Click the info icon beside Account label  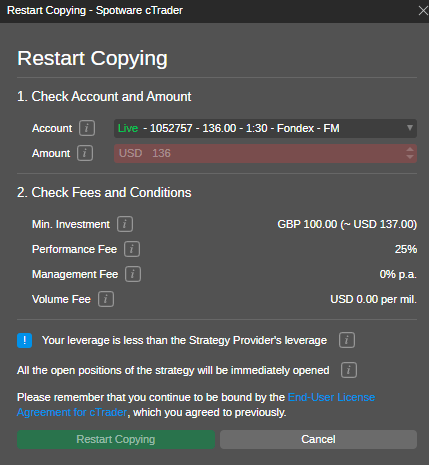click(x=87, y=128)
